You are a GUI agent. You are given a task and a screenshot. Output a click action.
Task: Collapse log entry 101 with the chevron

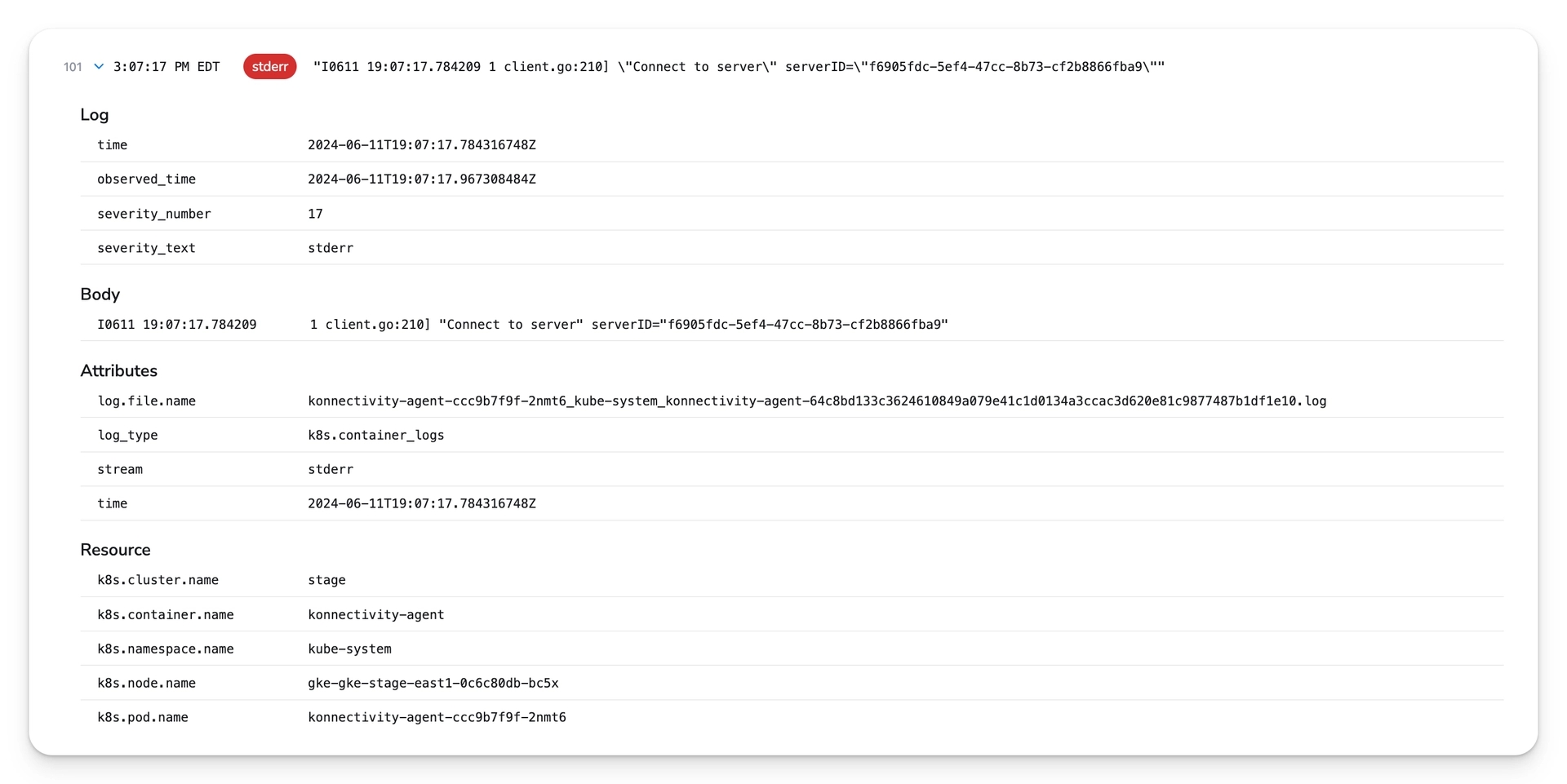point(100,66)
